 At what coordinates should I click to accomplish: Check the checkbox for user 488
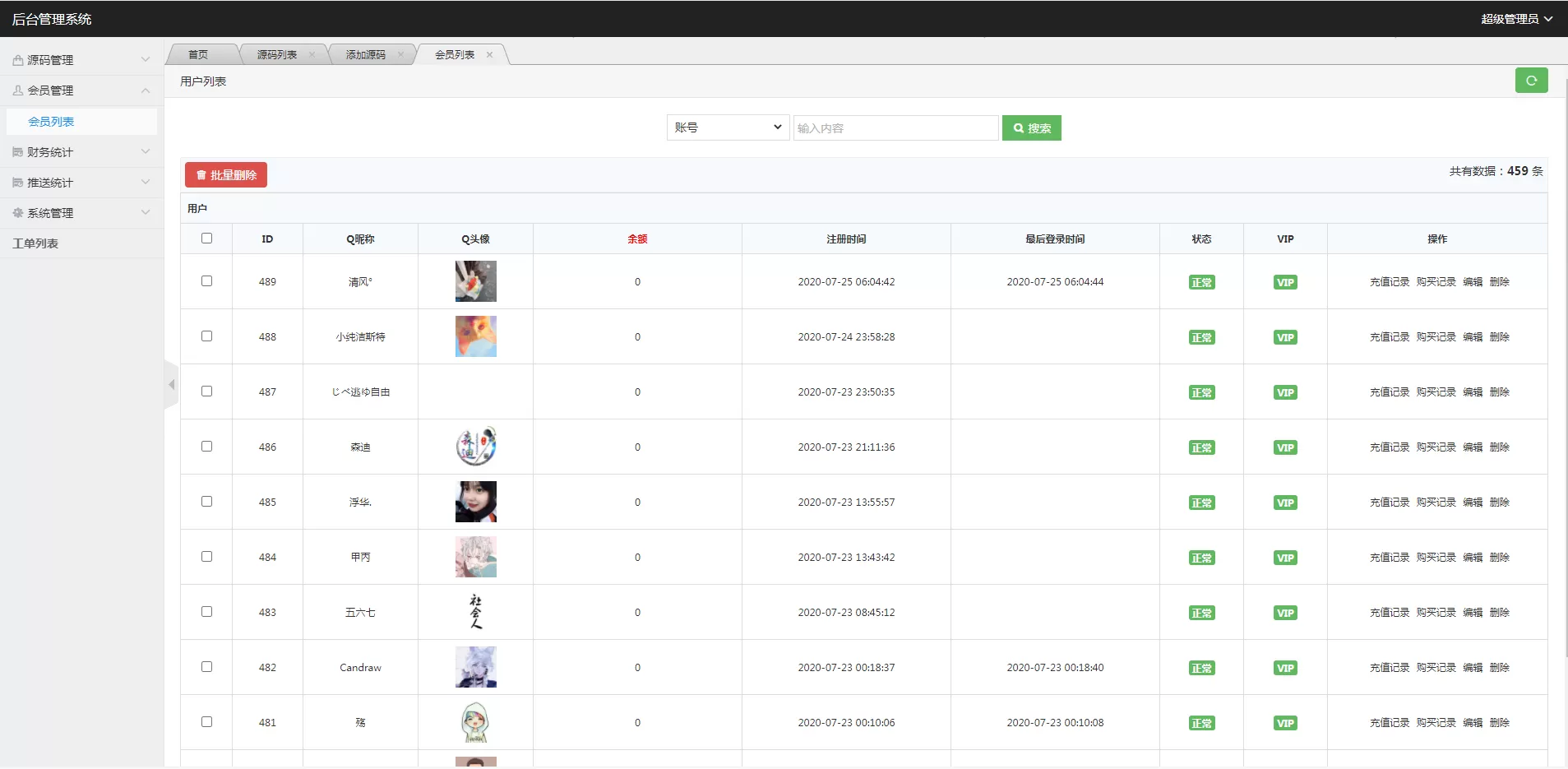206,336
